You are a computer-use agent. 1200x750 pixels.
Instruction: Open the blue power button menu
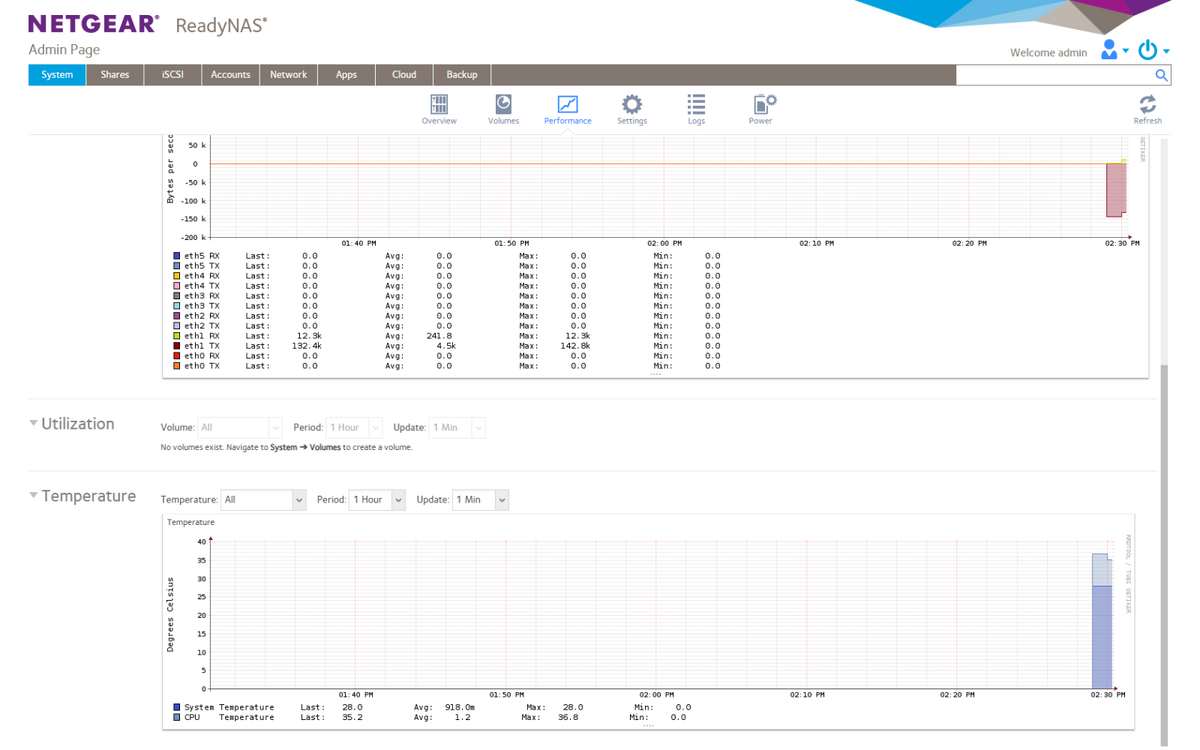pos(1152,50)
